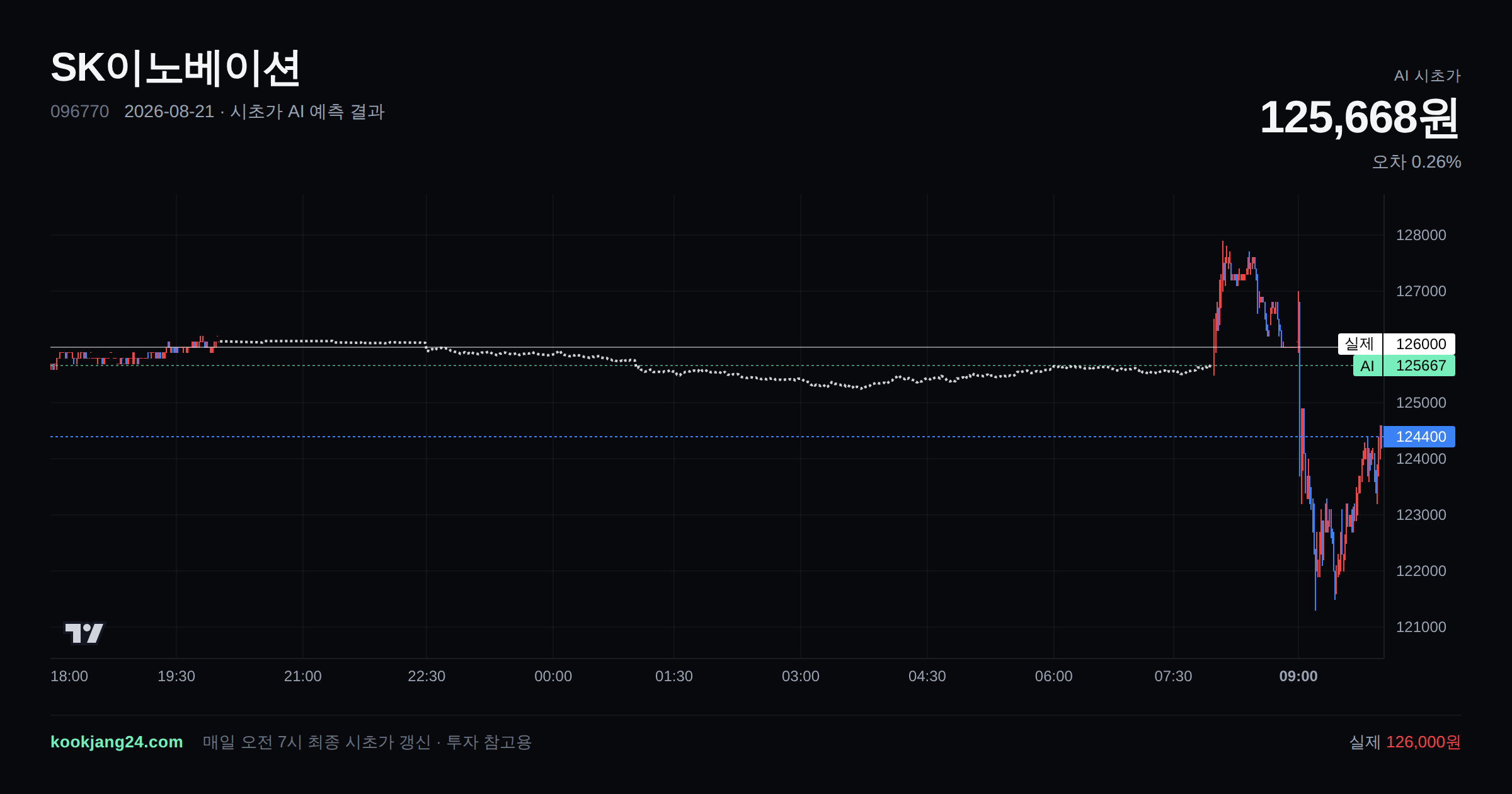This screenshot has width=1512, height=794.
Task: Click the TradingView logo on the chart
Action: pos(84,633)
